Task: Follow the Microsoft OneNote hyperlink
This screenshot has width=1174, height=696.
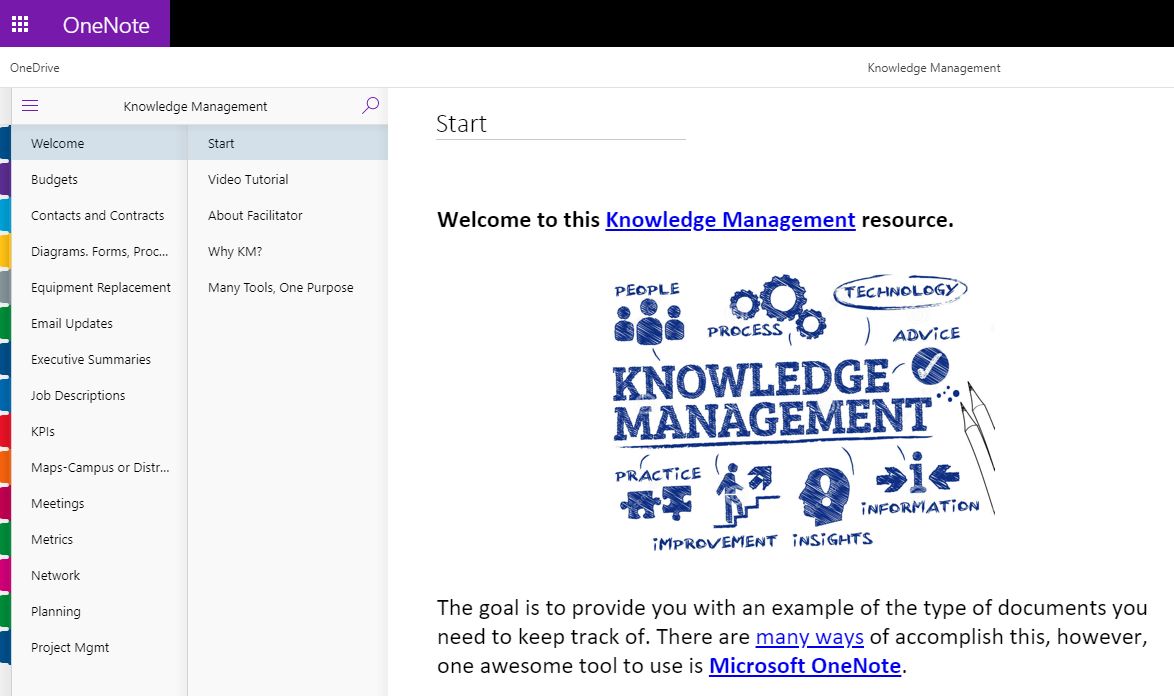Action: (805, 665)
